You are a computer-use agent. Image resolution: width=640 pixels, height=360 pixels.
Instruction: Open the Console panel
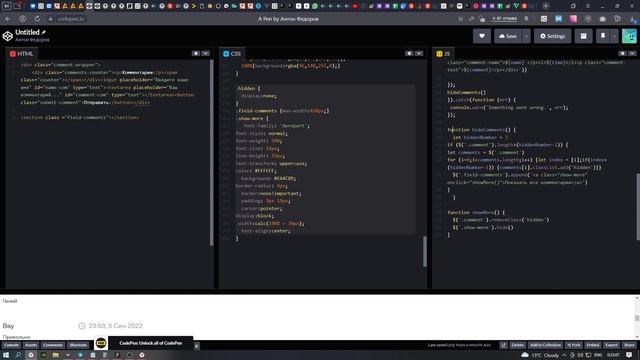(x=11, y=345)
